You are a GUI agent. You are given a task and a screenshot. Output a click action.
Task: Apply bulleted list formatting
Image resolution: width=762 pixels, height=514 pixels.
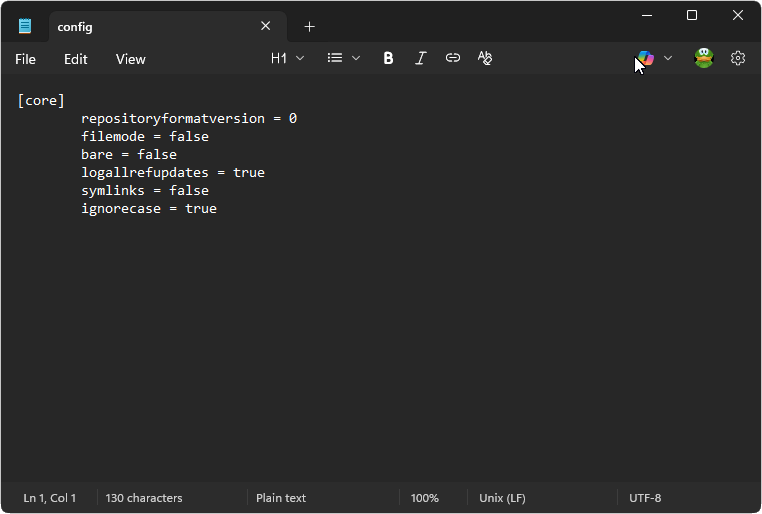click(x=335, y=58)
